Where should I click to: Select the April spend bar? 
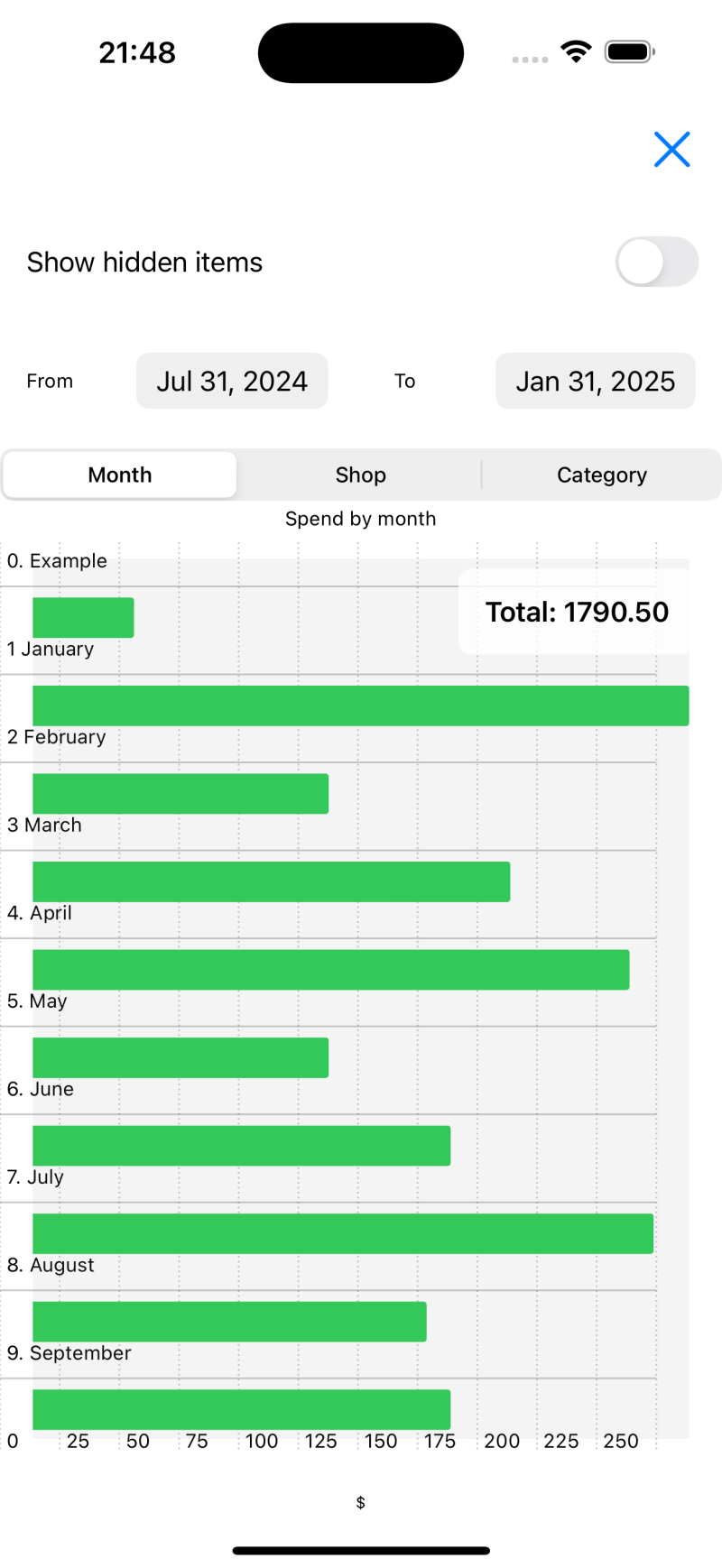(x=330, y=970)
